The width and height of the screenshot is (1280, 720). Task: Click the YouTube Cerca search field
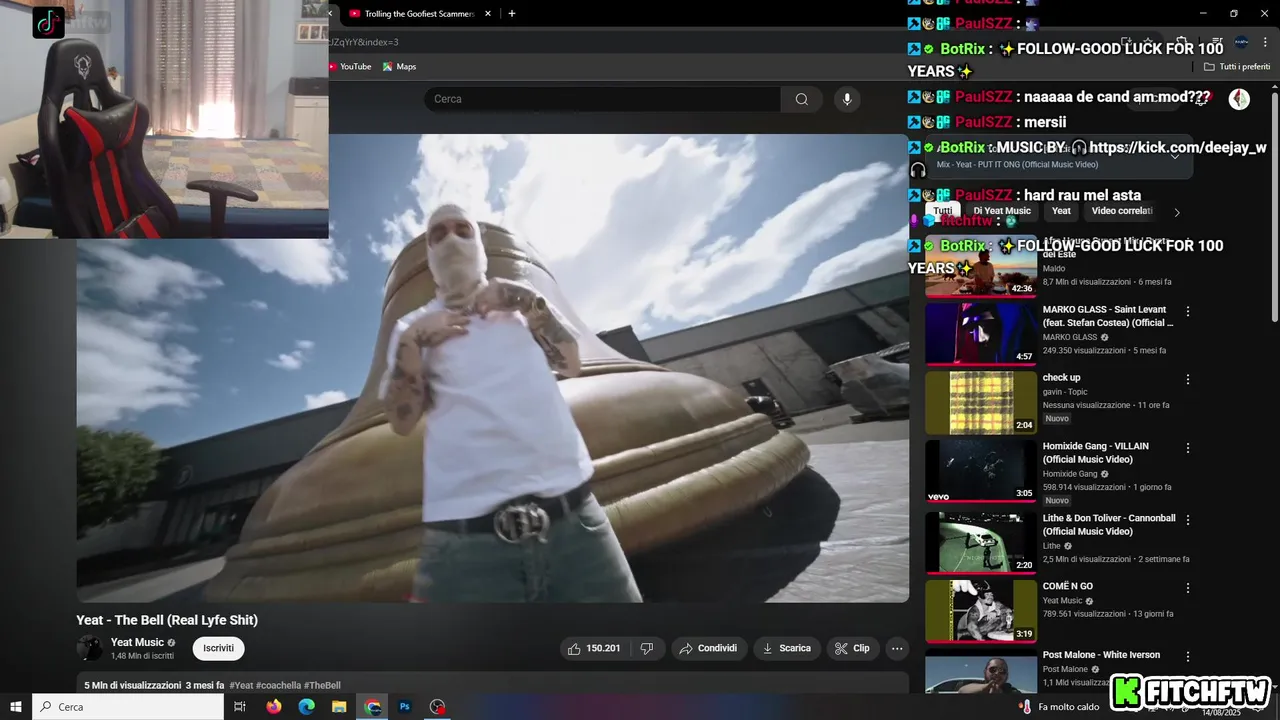[603, 99]
